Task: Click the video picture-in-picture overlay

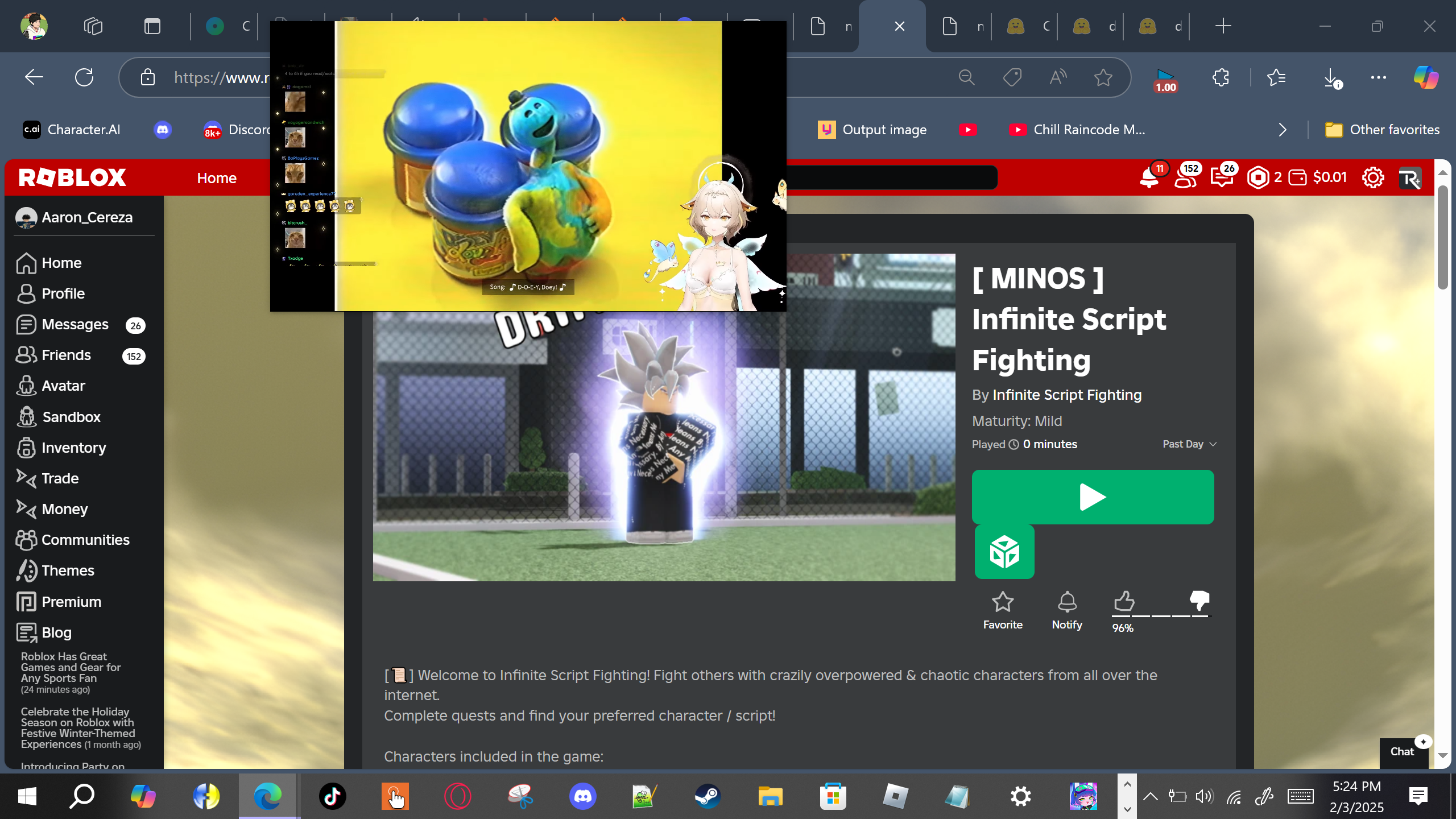Action: 528,166
